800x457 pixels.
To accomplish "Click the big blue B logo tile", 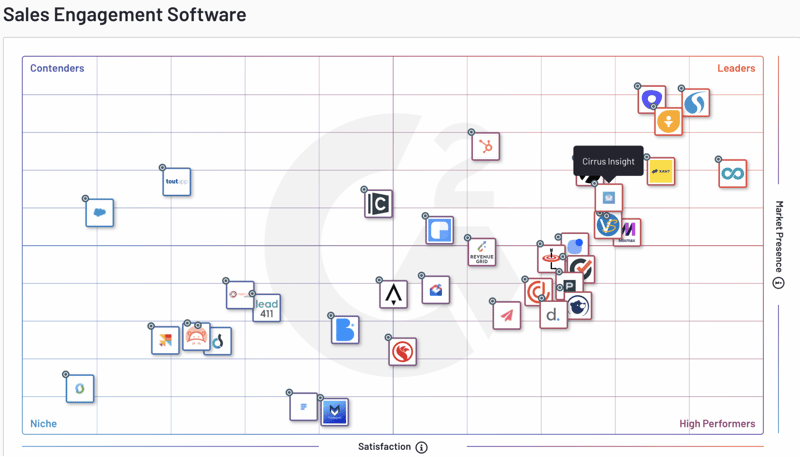I will point(345,329).
